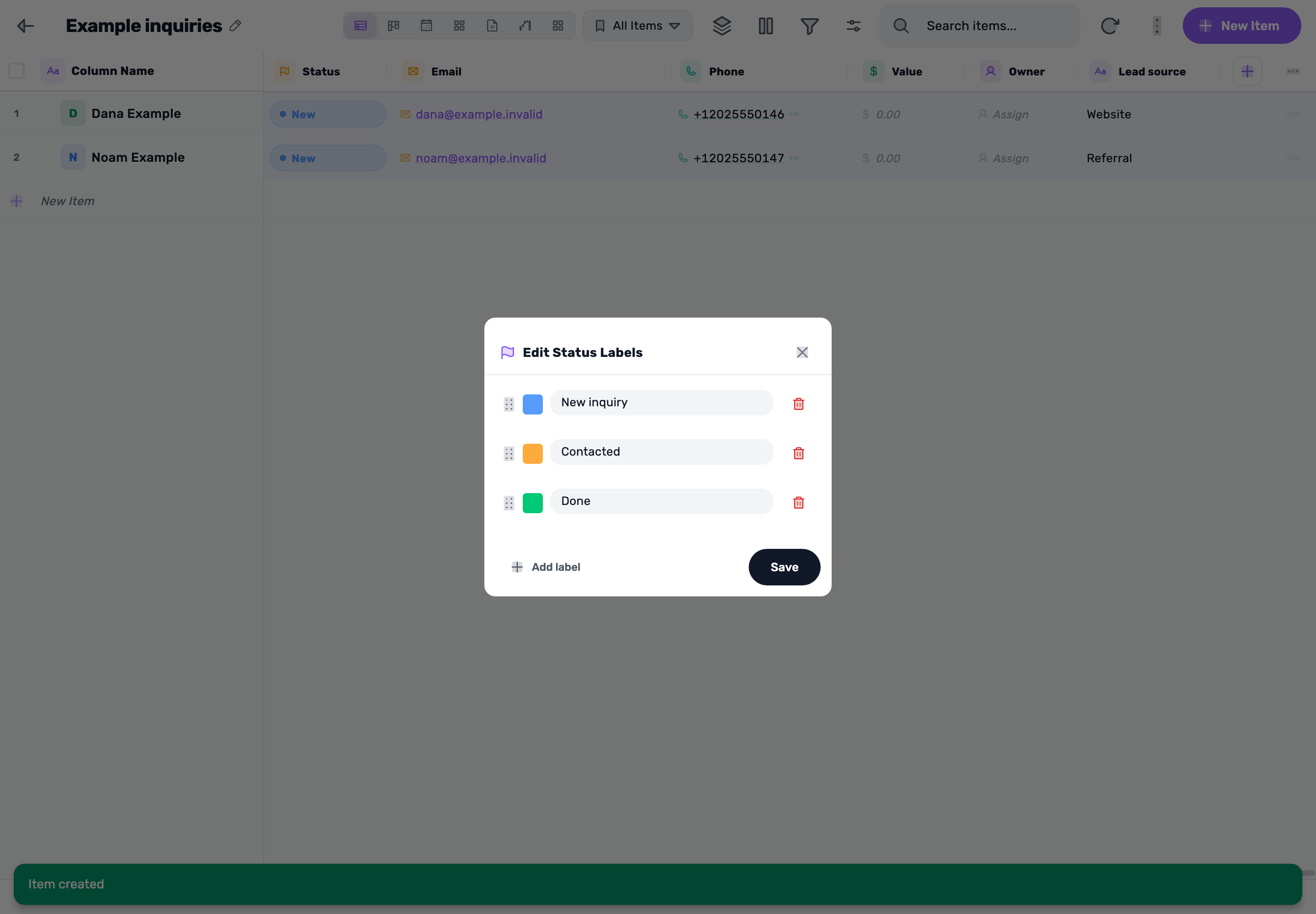Screen dimensions: 1316x914
Task: Open the filter funnel icon
Action: (809, 26)
